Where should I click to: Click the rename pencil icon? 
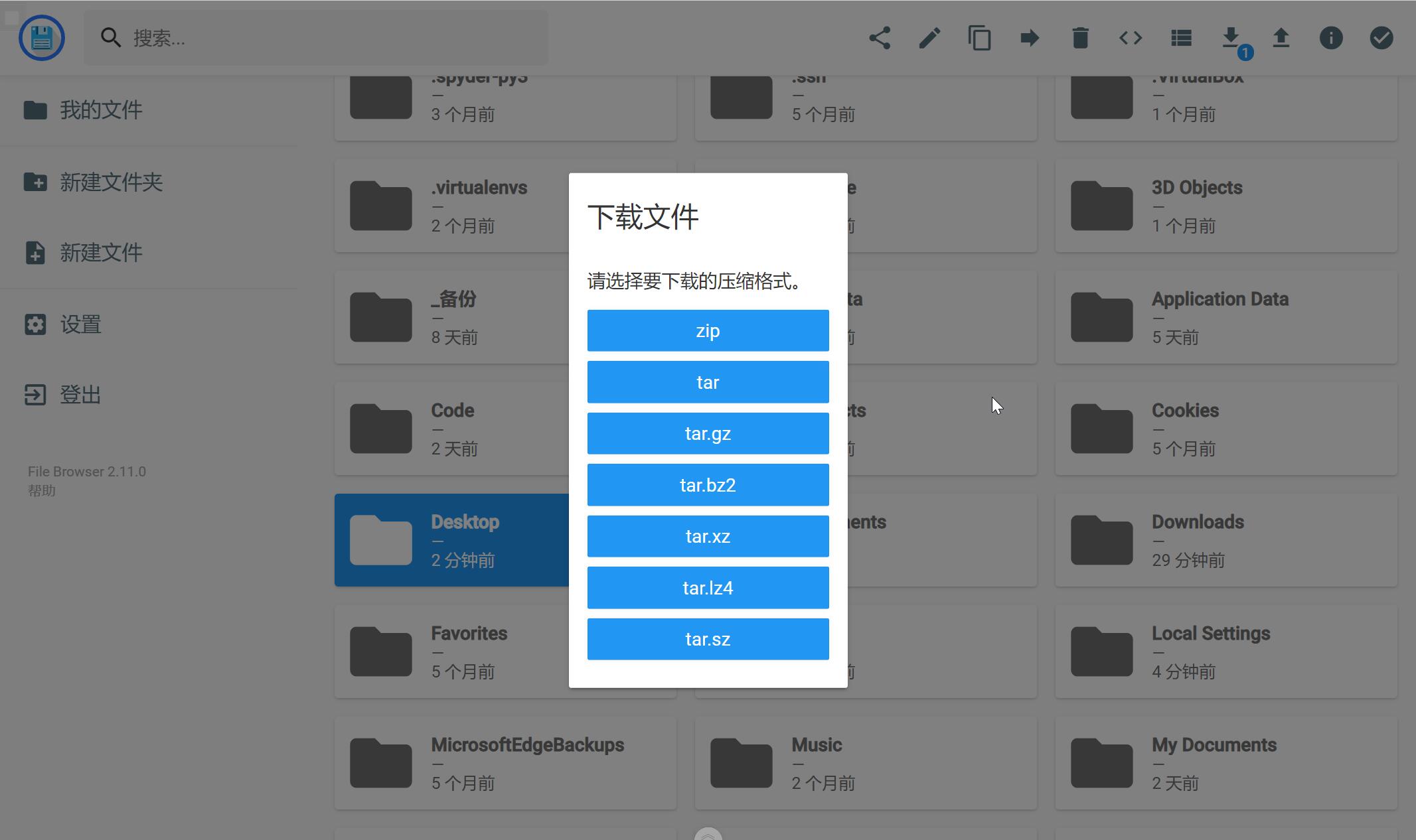929,38
